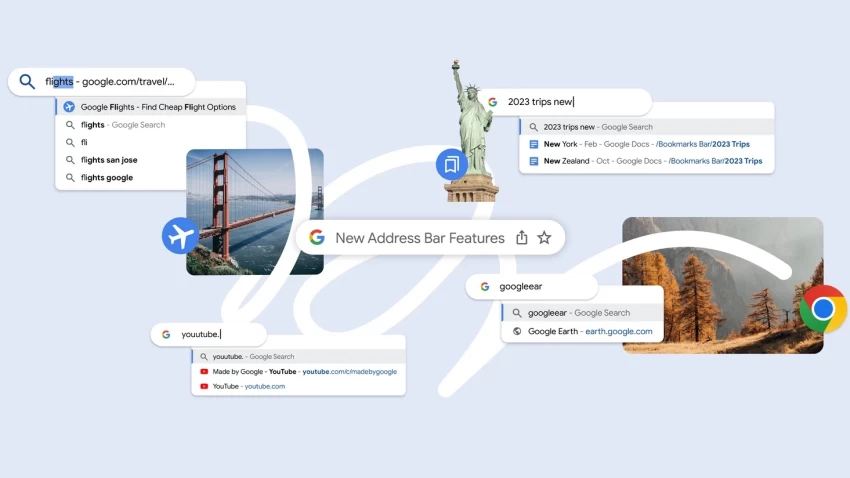850x478 pixels.
Task: Click the YouTube icon beside 'YouTube - youtube.com'
Action: [x=204, y=386]
